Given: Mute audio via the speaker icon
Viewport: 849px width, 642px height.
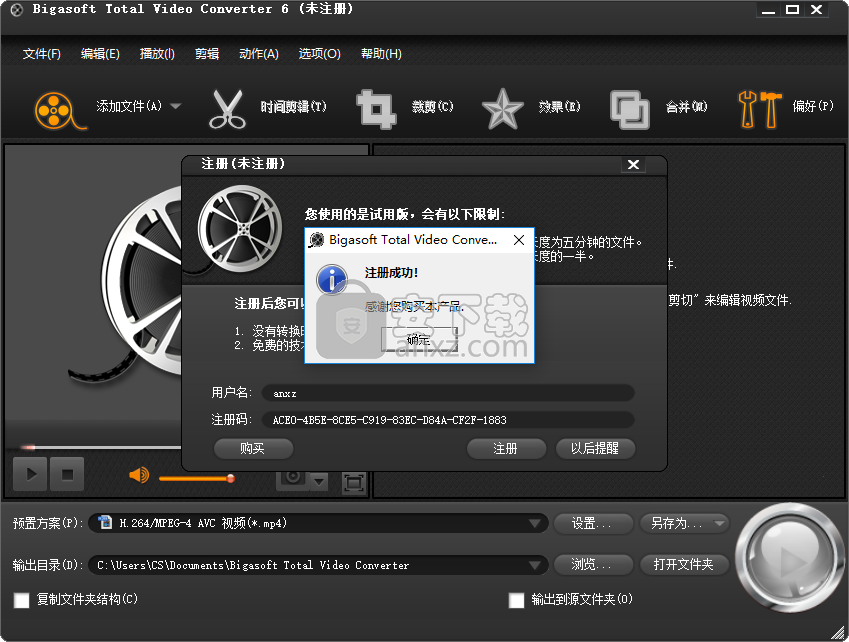Looking at the screenshot, I should point(139,475).
